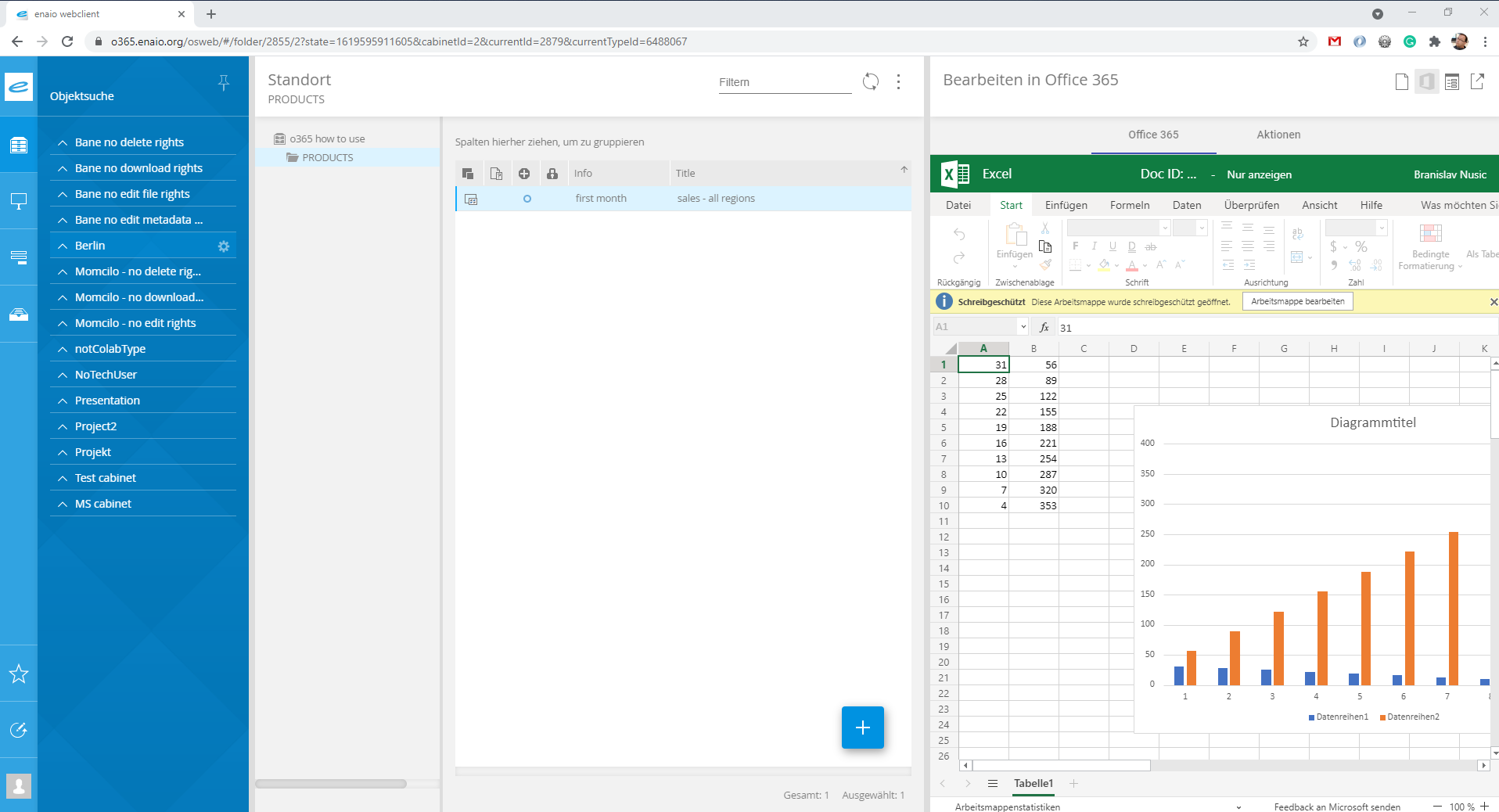Open Berlin cabinet settings gear
The height and width of the screenshot is (812, 1499).
tap(224, 246)
